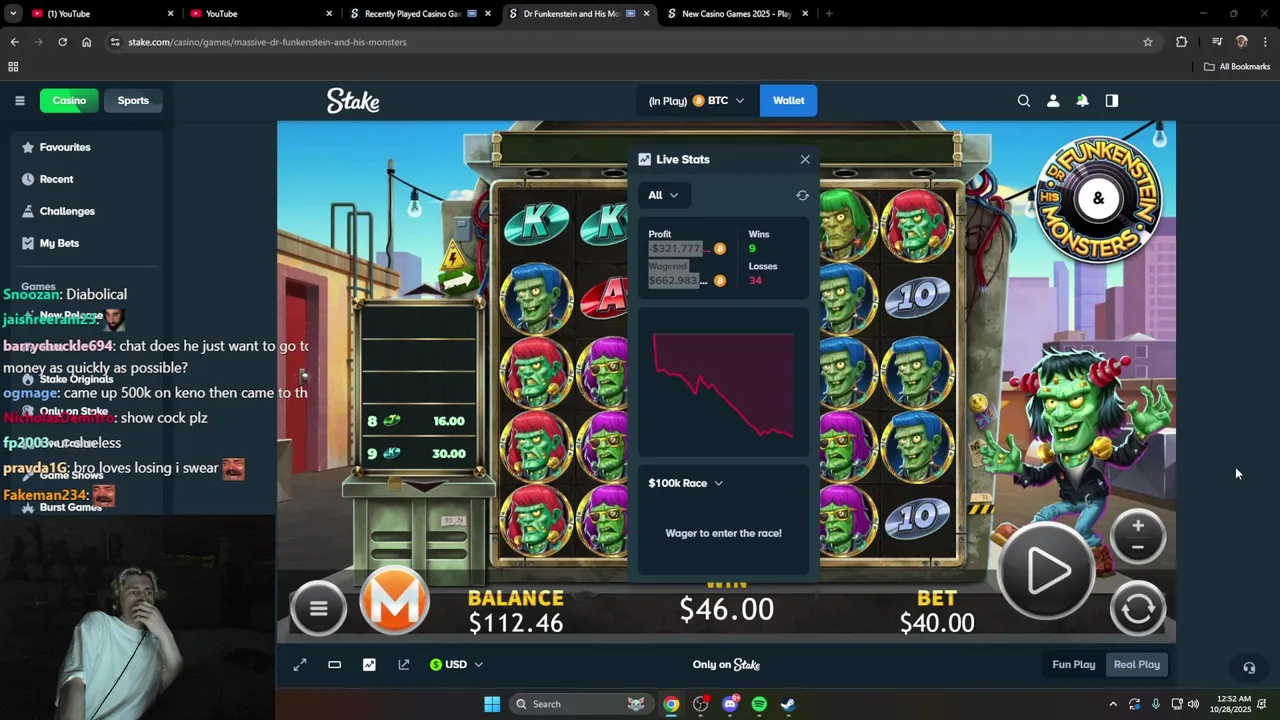Switch to Recently Played Casino Games tab

[419, 14]
